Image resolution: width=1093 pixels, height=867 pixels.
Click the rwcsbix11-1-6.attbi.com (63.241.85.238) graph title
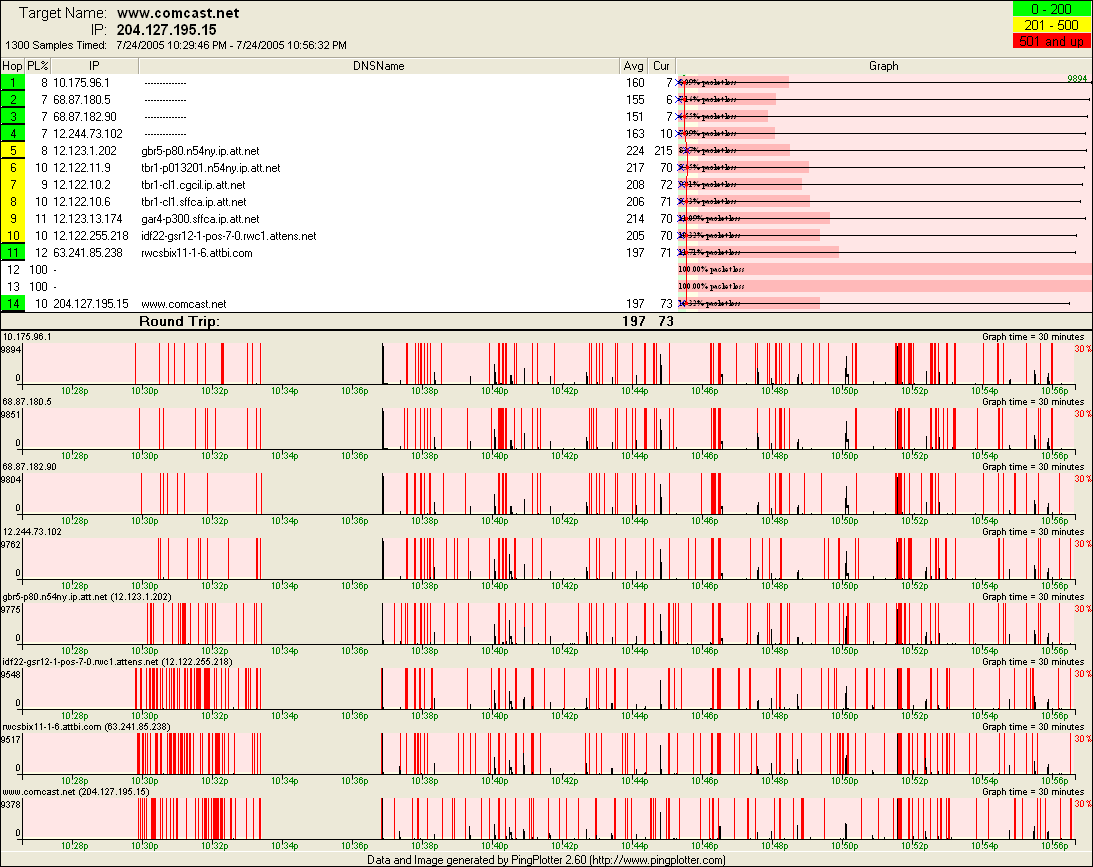[x=86, y=727]
